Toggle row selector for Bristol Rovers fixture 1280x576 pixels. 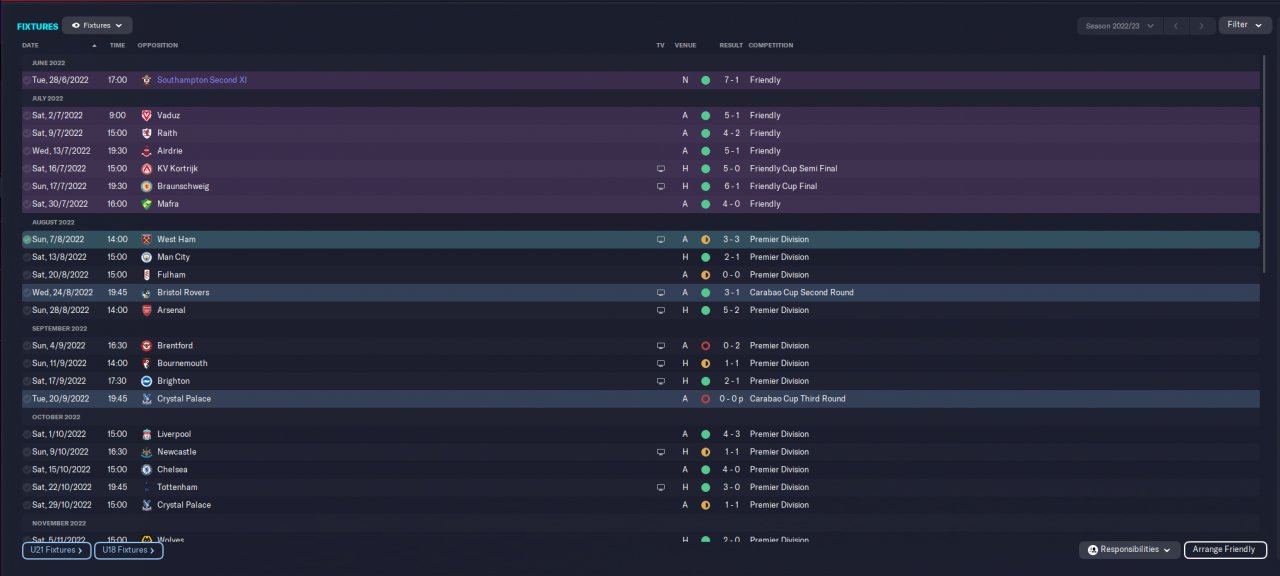tap(27, 293)
